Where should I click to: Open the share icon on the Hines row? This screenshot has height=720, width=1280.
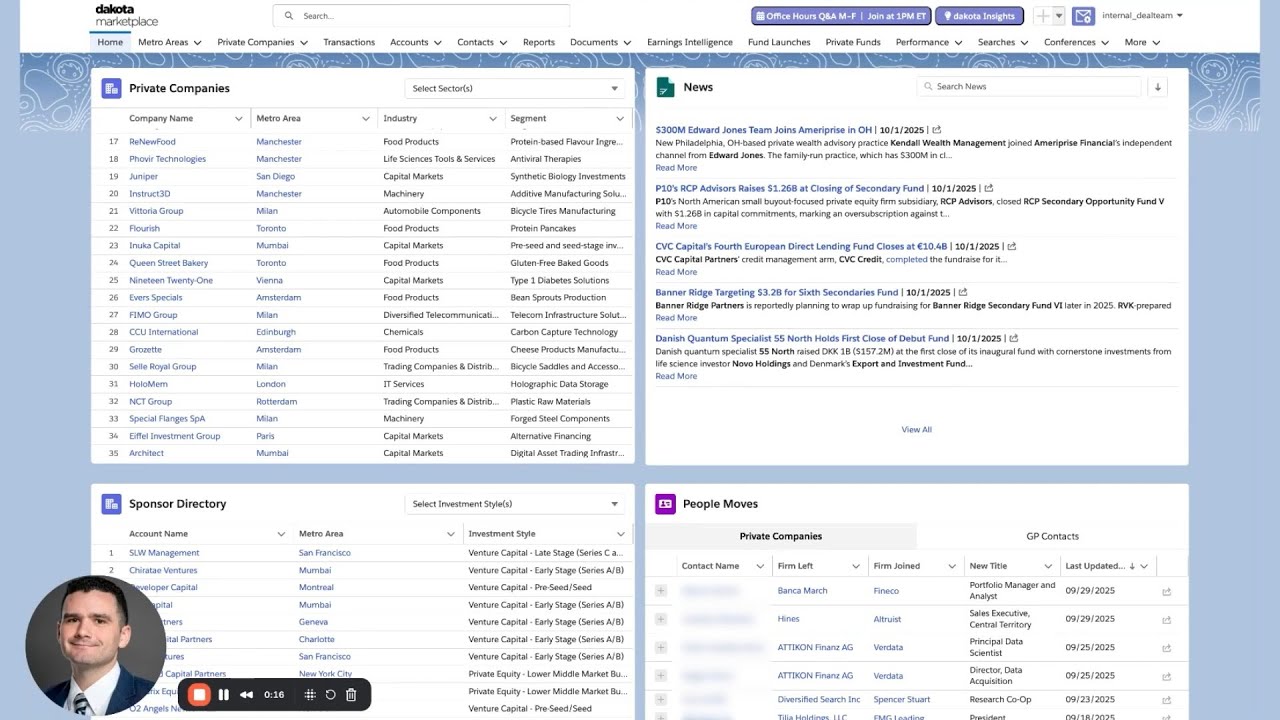[1166, 620]
